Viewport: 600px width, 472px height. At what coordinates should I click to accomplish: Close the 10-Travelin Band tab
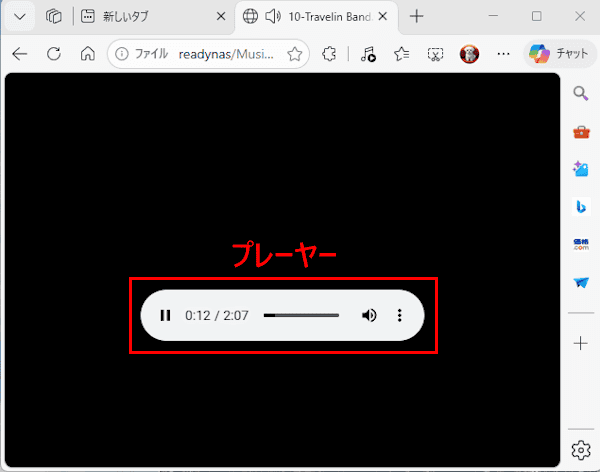coord(383,16)
